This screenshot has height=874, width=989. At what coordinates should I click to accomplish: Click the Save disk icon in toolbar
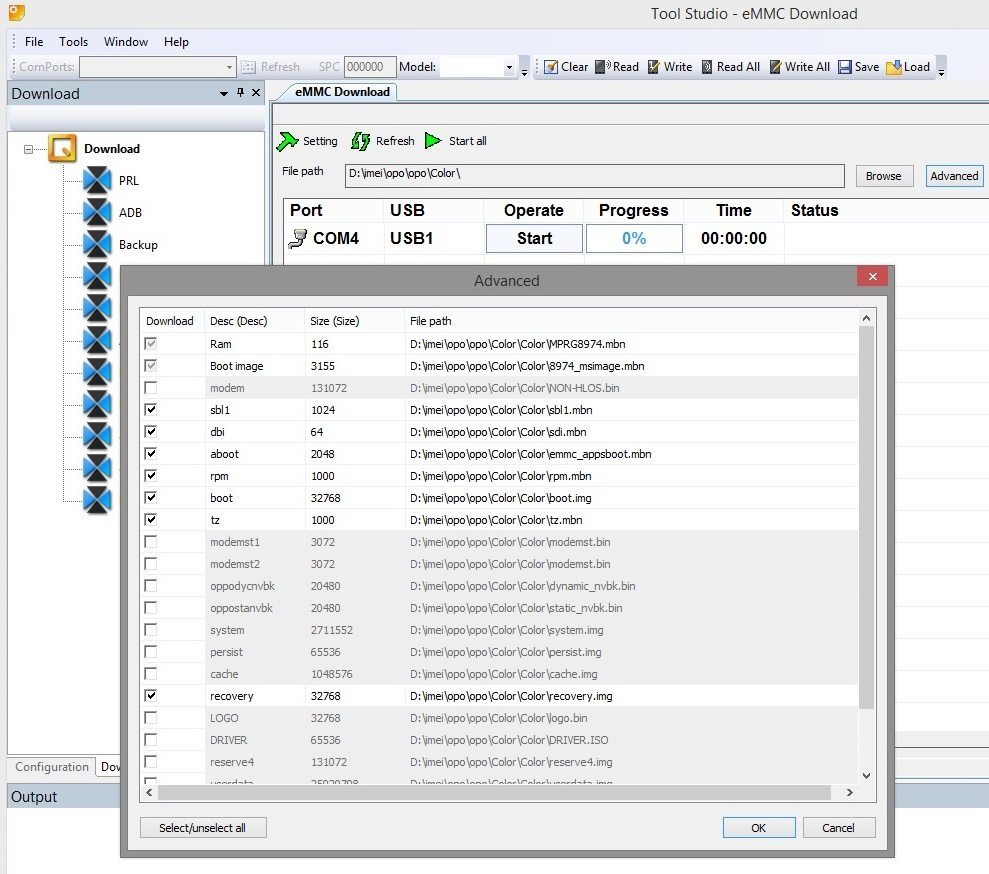tap(845, 67)
